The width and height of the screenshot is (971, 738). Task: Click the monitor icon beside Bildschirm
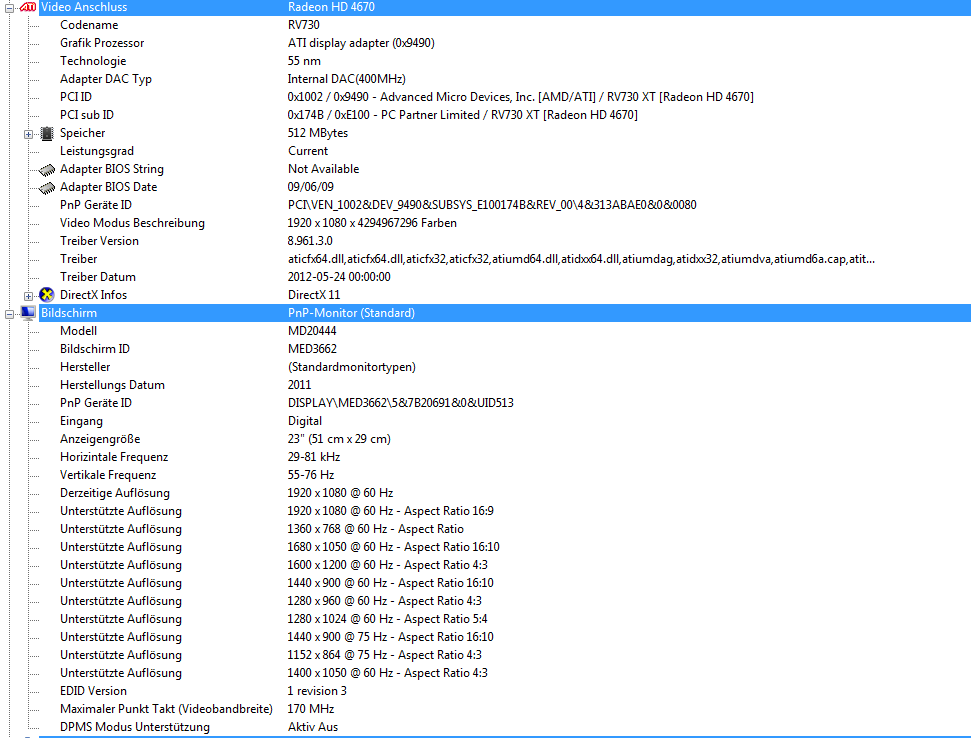tap(28, 313)
